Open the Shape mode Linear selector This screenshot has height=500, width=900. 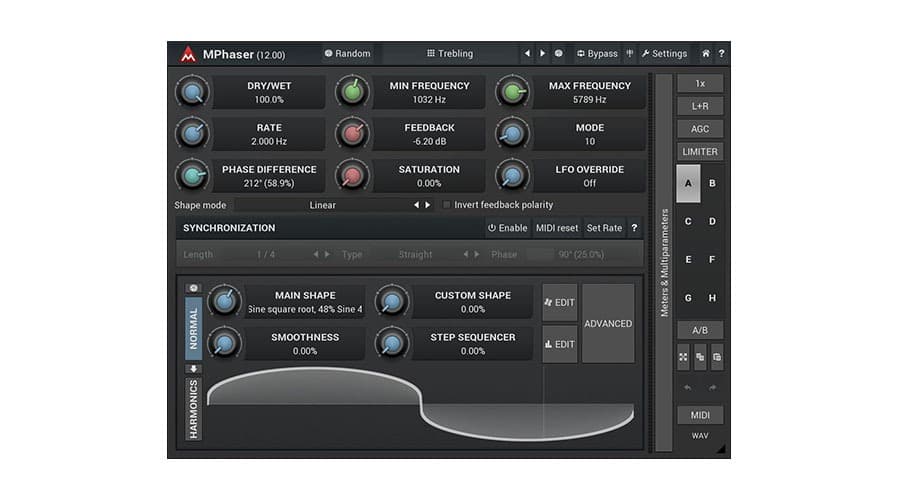click(x=323, y=205)
